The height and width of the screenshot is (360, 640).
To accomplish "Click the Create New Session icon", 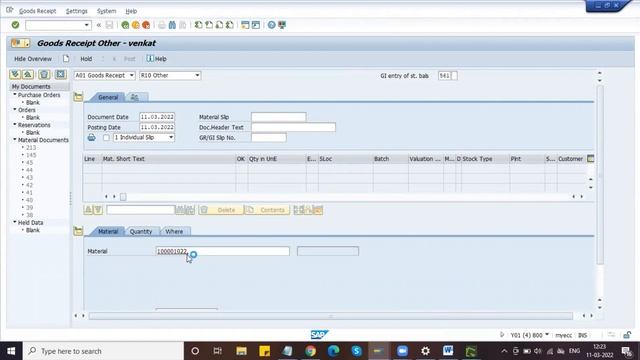I will [245, 25].
